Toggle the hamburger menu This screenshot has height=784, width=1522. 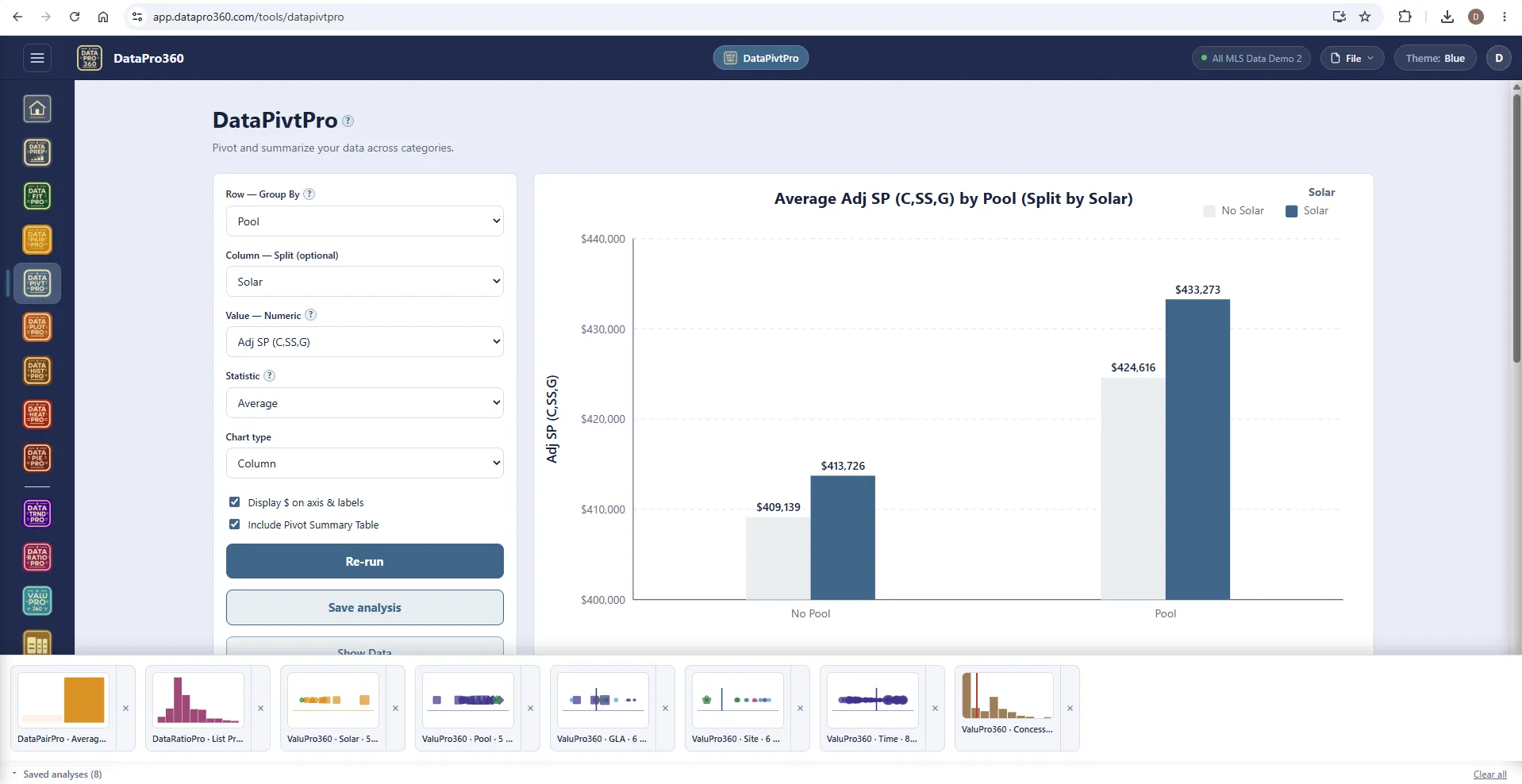(x=37, y=58)
